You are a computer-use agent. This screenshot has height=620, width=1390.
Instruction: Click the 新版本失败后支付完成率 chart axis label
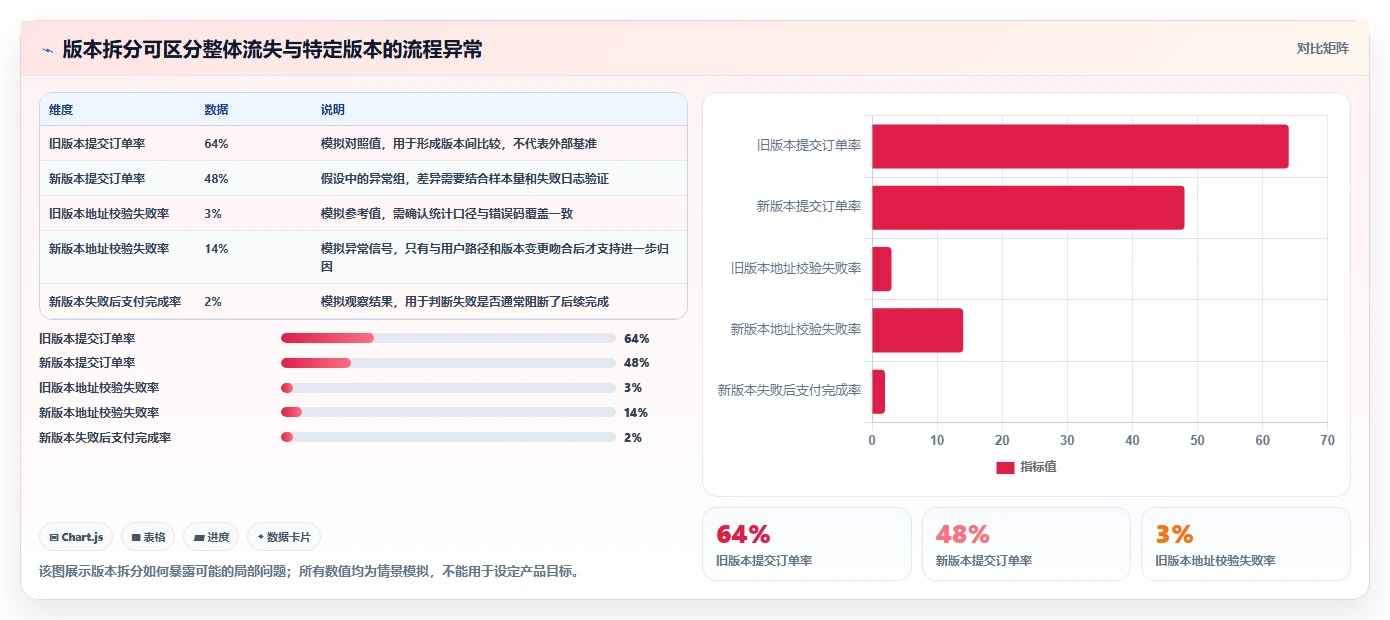[790, 391]
